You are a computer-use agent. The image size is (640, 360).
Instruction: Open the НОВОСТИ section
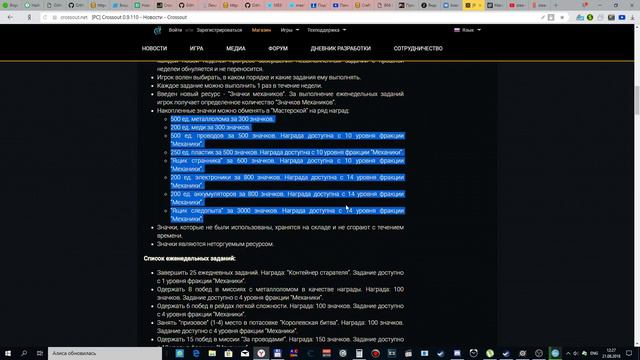pyautogui.click(x=154, y=48)
